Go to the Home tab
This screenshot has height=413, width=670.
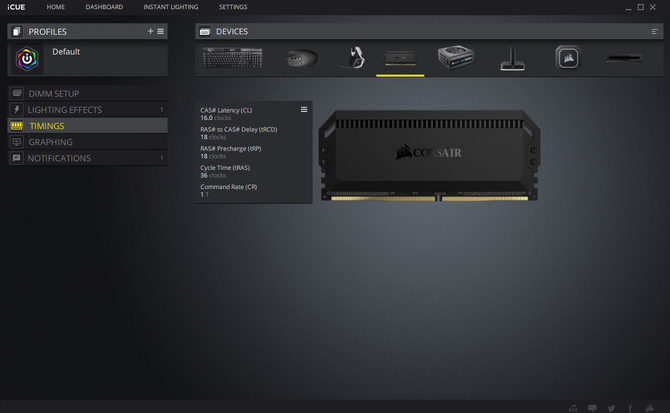56,7
